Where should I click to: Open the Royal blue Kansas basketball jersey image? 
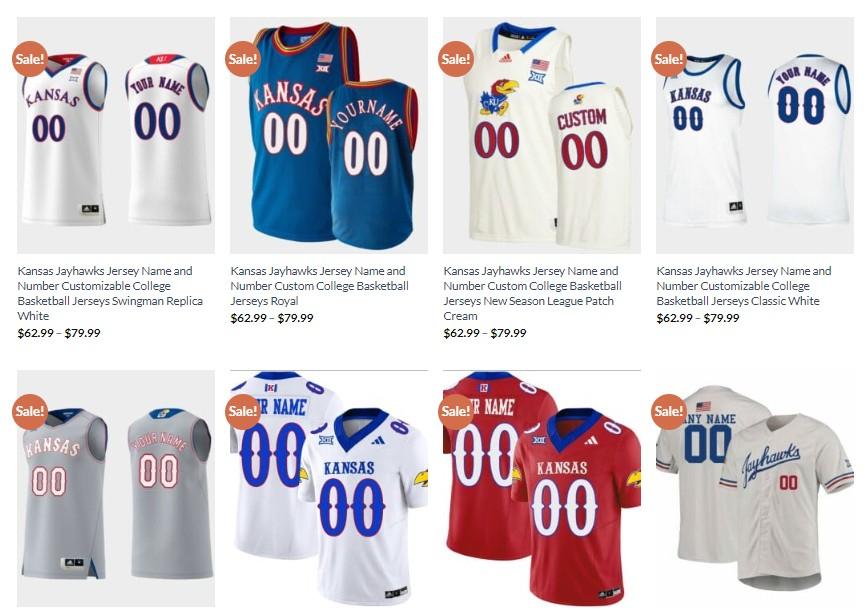point(329,135)
